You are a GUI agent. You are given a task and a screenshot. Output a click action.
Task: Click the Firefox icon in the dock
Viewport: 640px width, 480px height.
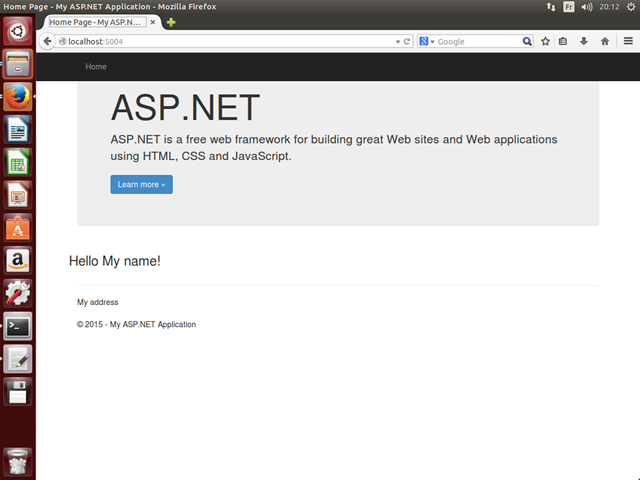18,97
